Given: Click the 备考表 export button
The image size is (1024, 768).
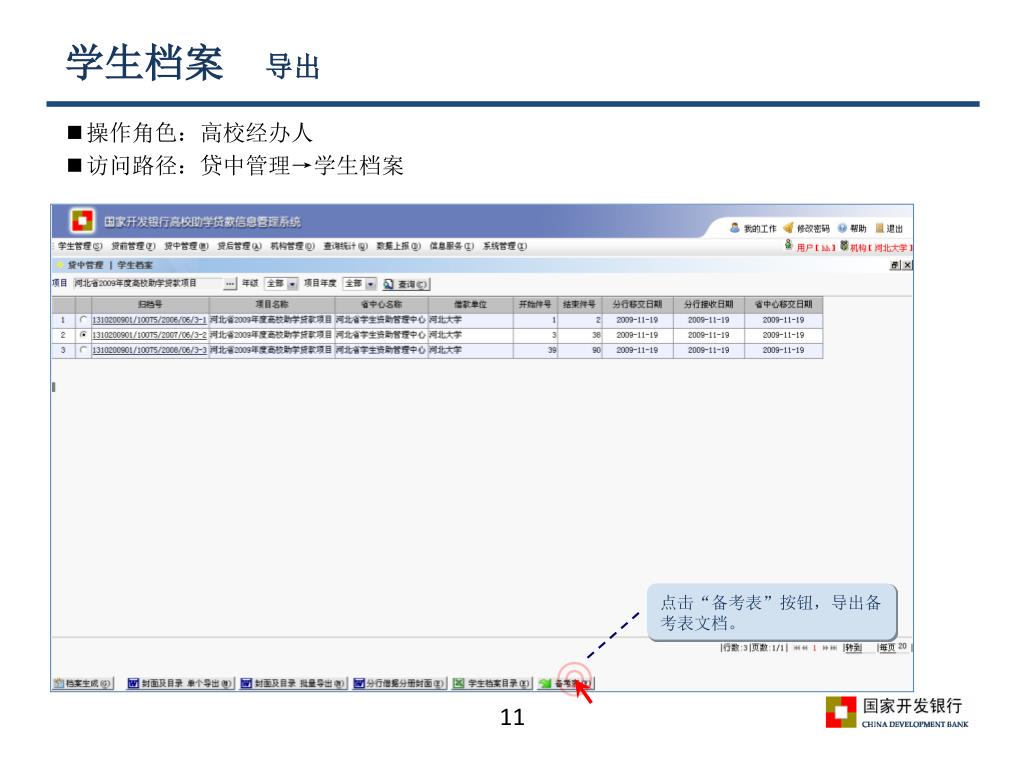Looking at the screenshot, I should point(566,683).
